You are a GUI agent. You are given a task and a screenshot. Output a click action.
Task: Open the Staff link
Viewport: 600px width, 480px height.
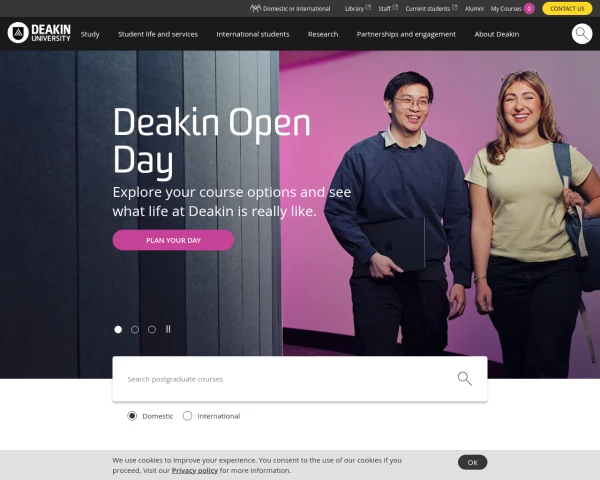(x=388, y=8)
